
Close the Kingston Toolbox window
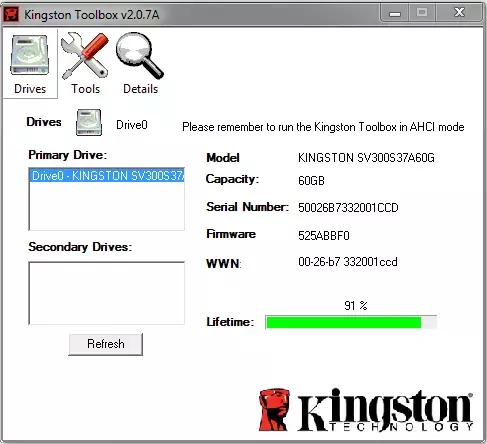tap(459, 13)
